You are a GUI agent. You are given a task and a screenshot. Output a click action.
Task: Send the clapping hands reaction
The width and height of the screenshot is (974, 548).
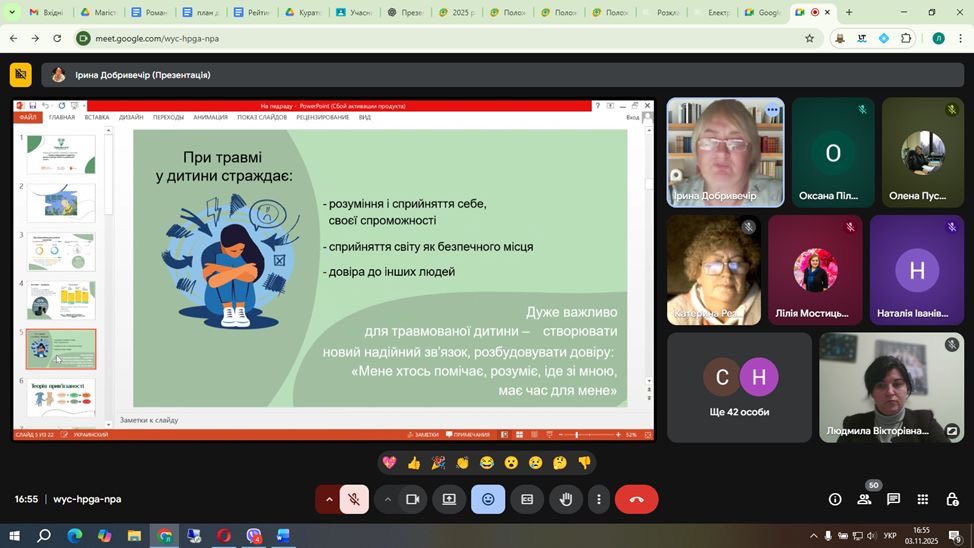[x=462, y=462]
